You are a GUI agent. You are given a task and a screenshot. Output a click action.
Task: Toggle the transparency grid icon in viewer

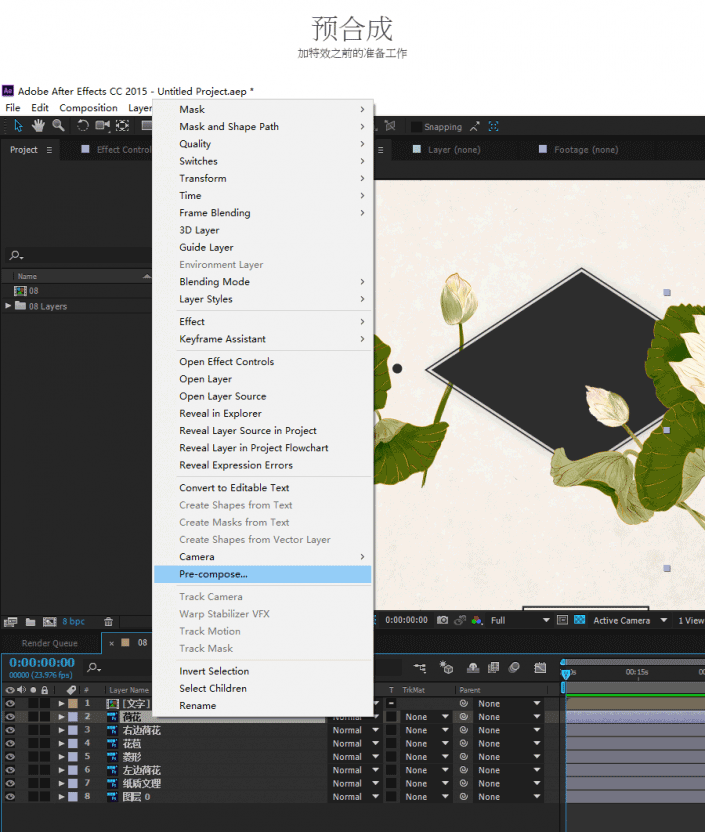coord(580,620)
